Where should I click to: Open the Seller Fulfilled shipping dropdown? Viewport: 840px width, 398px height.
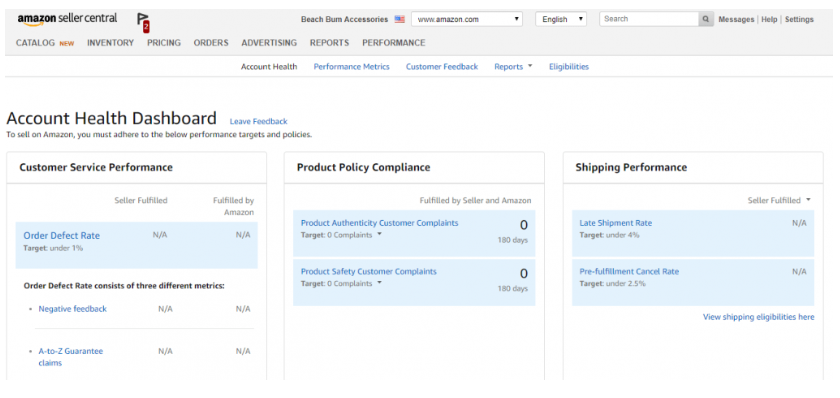pos(779,200)
